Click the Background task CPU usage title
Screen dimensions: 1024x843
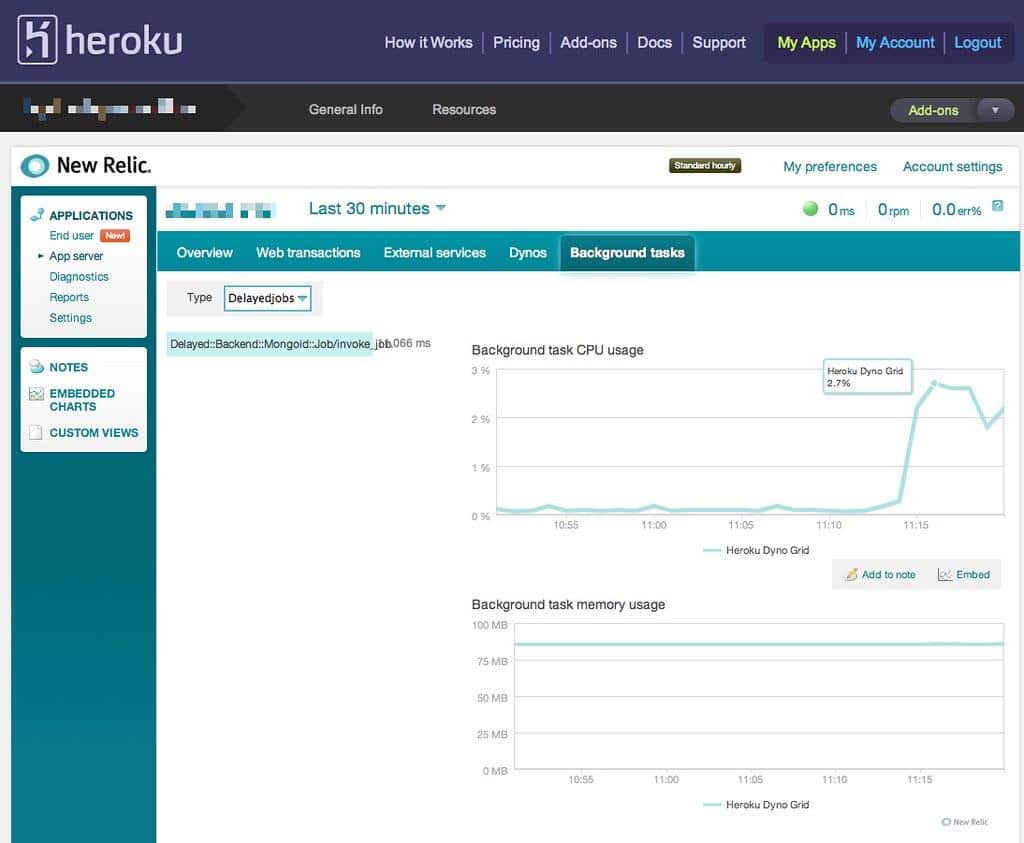tap(557, 350)
